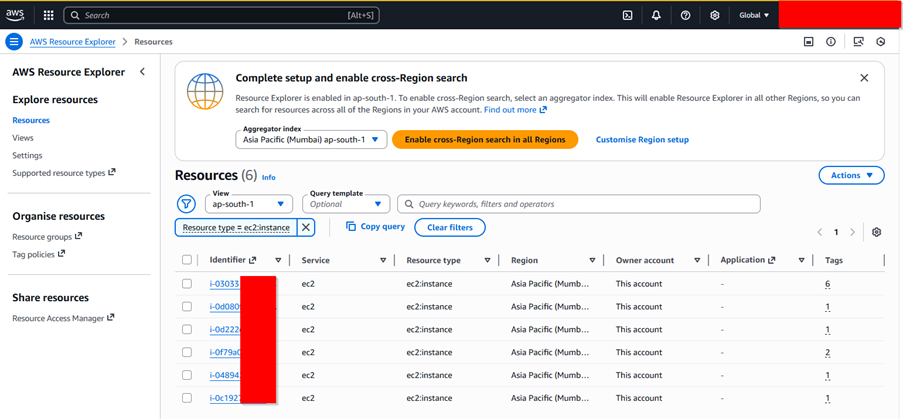The height and width of the screenshot is (419, 903).
Task: Click tag count 6 for i-03033
Action: point(828,284)
